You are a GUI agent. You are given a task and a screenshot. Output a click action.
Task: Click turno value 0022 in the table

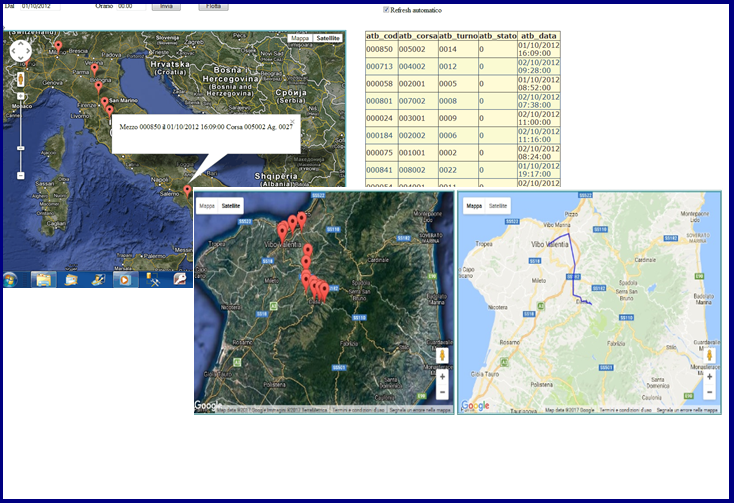pos(448,170)
